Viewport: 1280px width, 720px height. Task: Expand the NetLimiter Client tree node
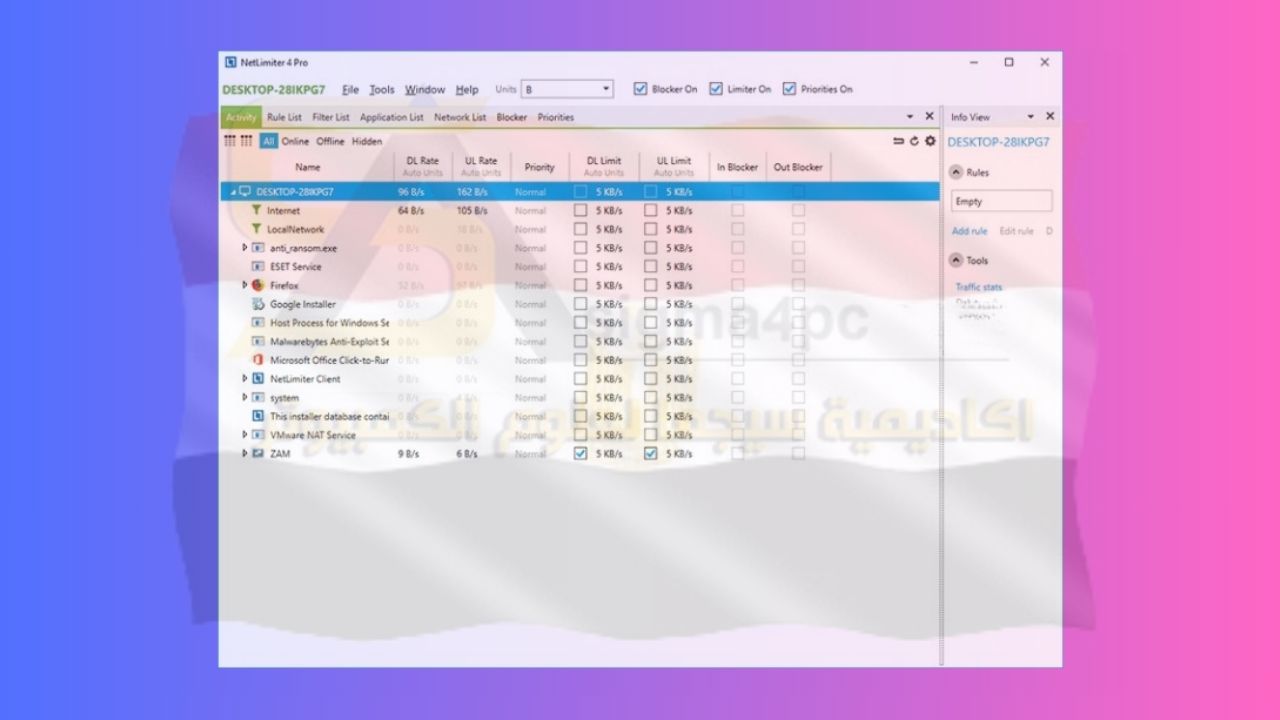pos(244,379)
